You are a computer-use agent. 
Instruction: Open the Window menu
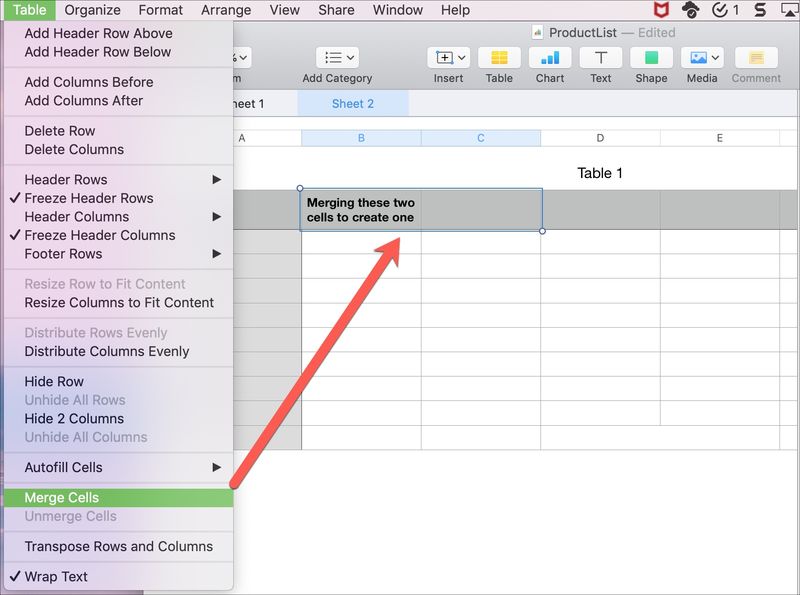[x=398, y=10]
